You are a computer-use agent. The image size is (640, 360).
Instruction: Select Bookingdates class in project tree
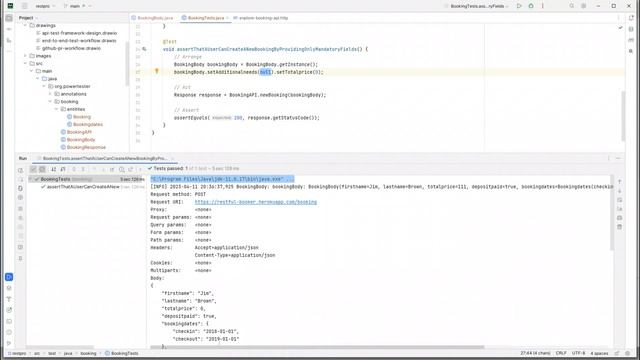pos(88,124)
